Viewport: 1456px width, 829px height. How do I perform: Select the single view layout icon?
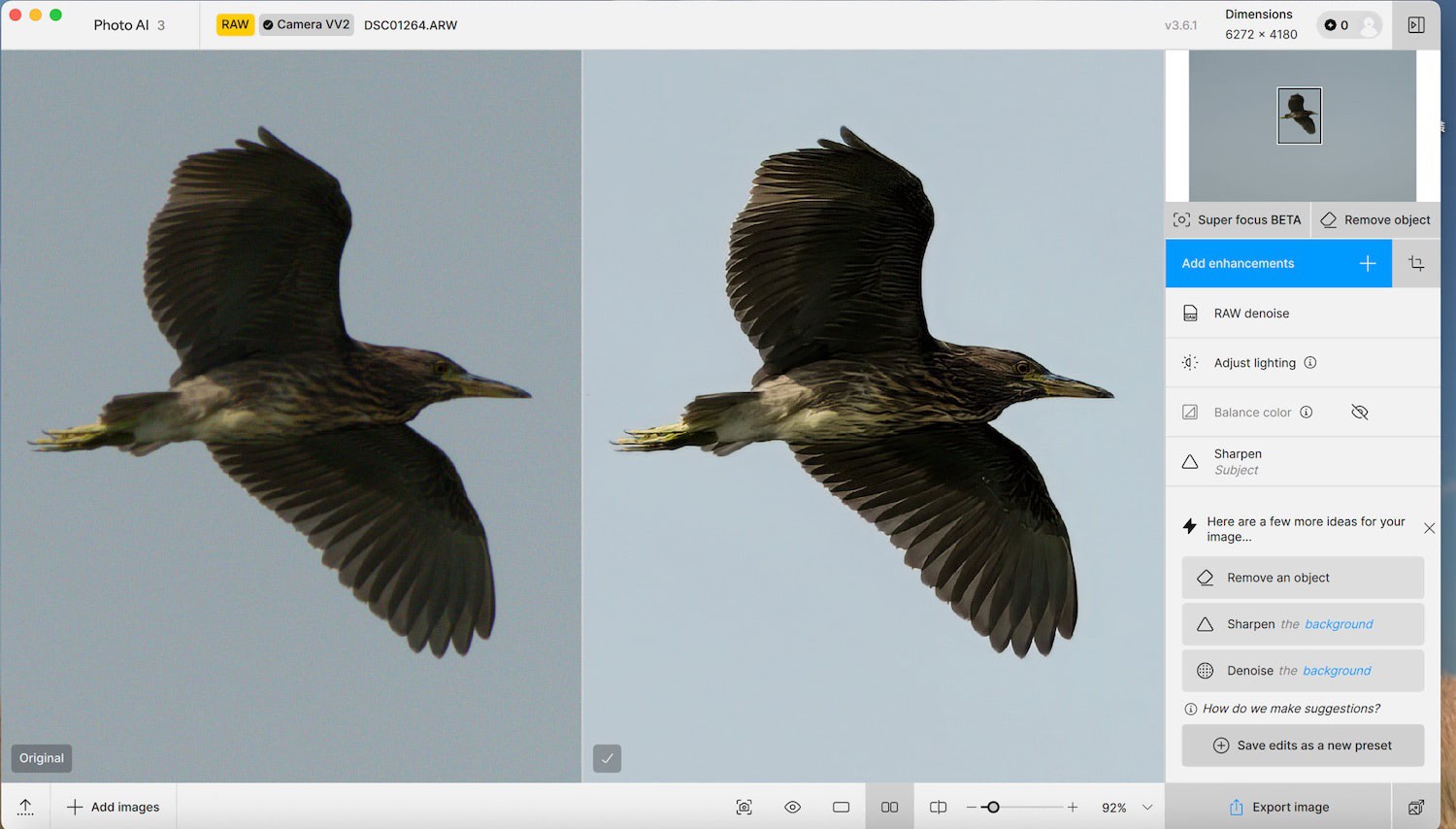point(842,807)
